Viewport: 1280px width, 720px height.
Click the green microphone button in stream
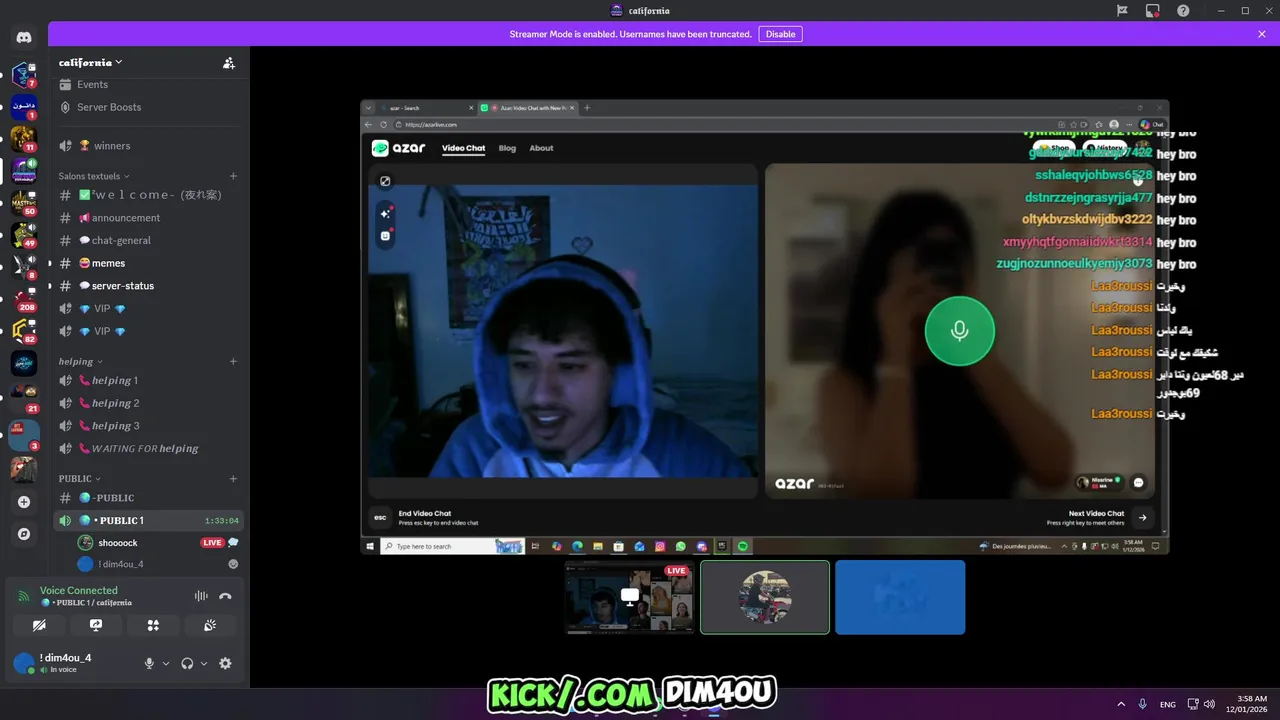point(960,331)
